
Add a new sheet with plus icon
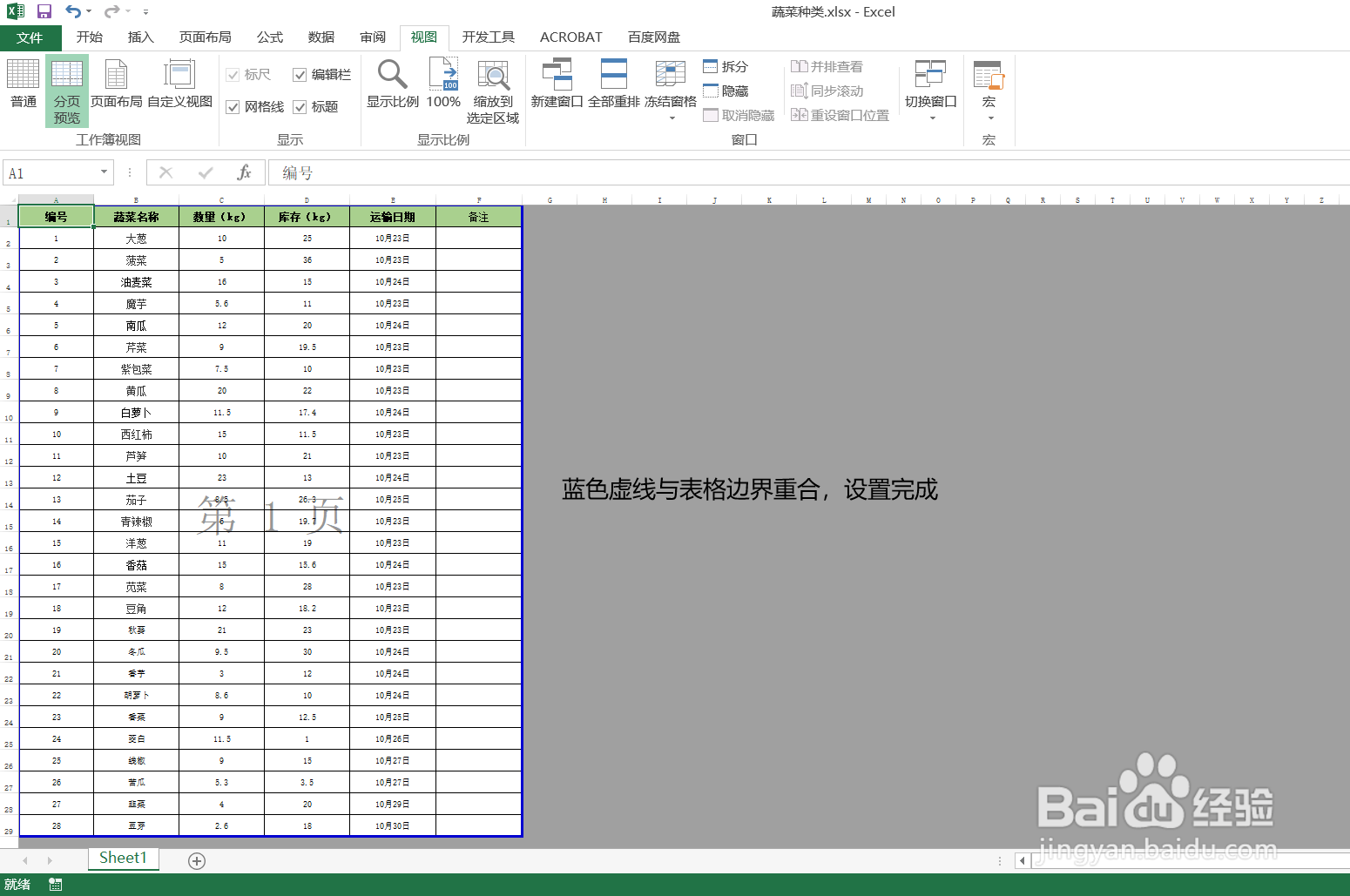coord(197,860)
